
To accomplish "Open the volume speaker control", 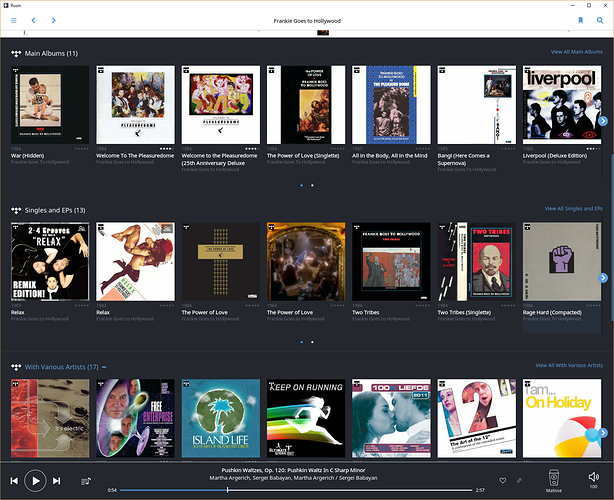I will (594, 477).
